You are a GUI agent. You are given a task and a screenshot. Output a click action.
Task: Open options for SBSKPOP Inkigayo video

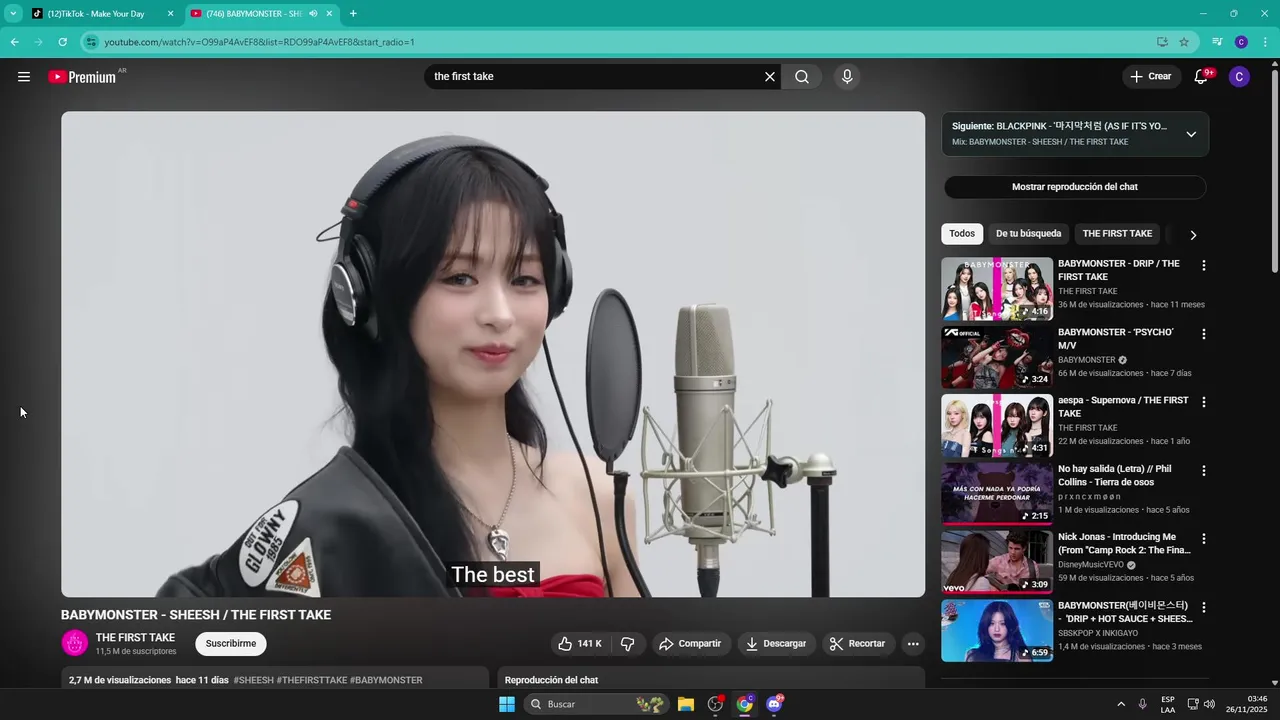pyautogui.click(x=1204, y=608)
